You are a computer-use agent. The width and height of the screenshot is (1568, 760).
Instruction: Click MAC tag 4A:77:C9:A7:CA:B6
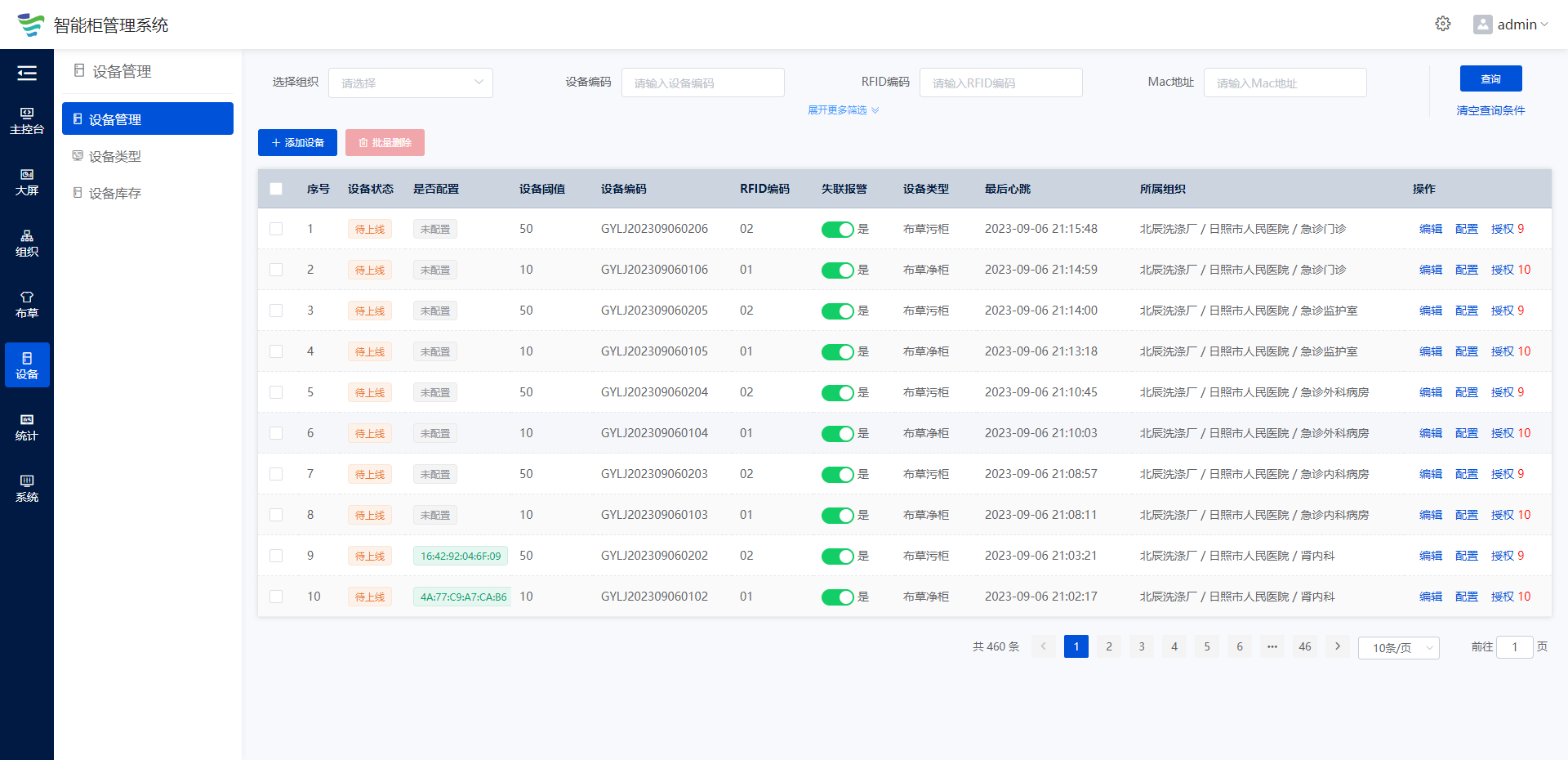pyautogui.click(x=463, y=597)
